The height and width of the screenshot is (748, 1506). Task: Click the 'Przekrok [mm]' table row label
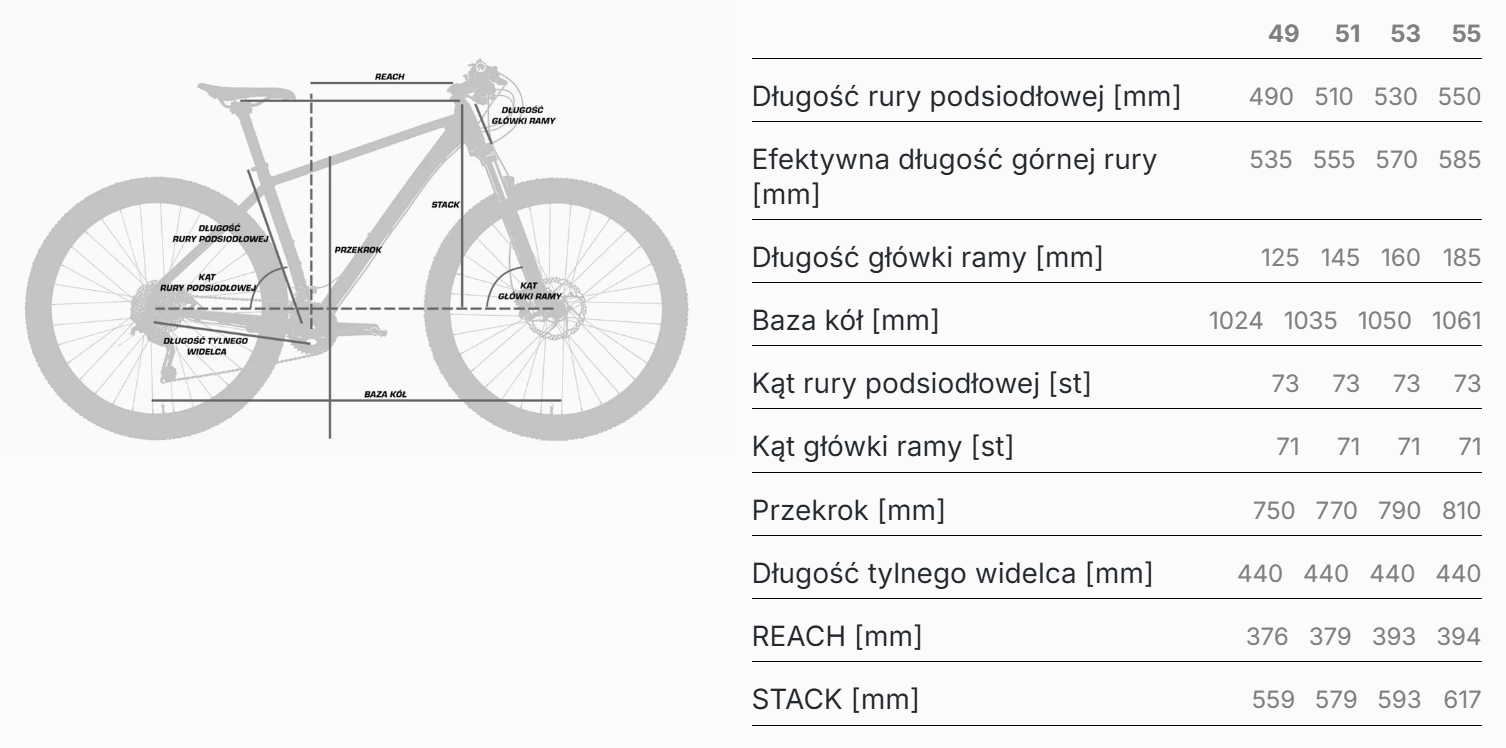click(x=848, y=511)
